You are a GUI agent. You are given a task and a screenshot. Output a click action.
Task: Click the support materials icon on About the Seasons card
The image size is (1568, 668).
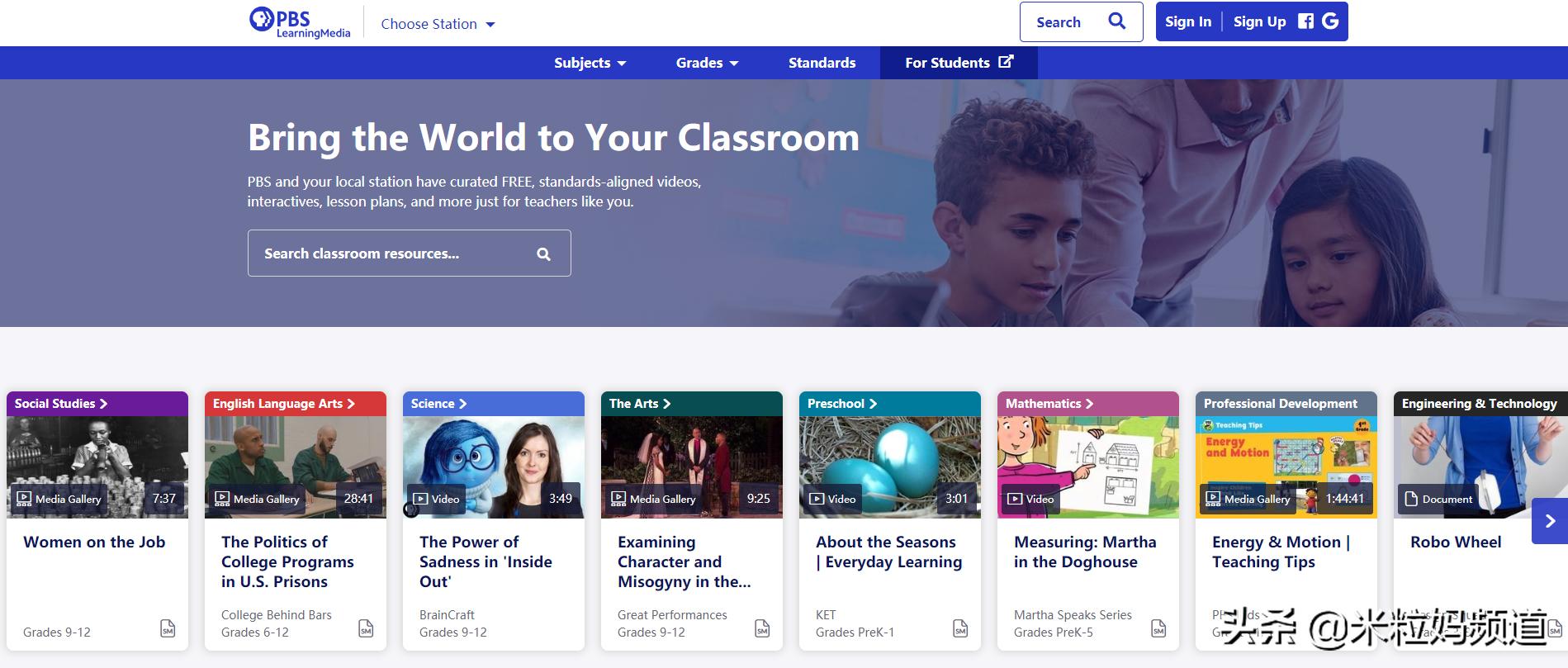coord(960,628)
